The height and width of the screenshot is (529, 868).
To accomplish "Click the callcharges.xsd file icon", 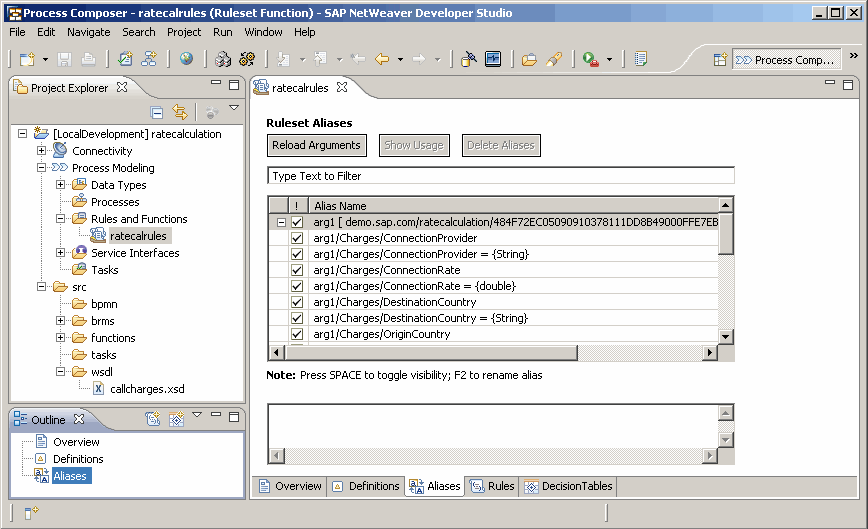I will (x=99, y=389).
